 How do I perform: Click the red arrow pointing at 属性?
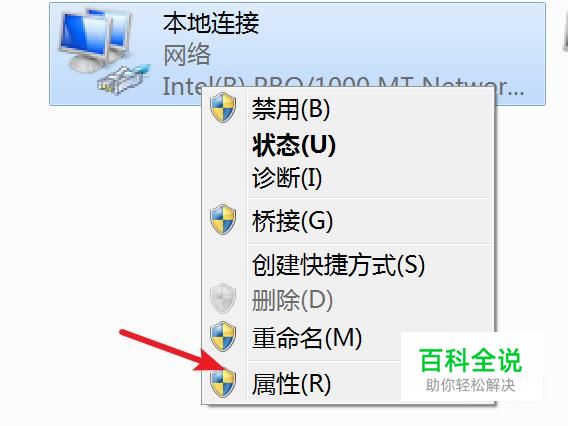169,350
